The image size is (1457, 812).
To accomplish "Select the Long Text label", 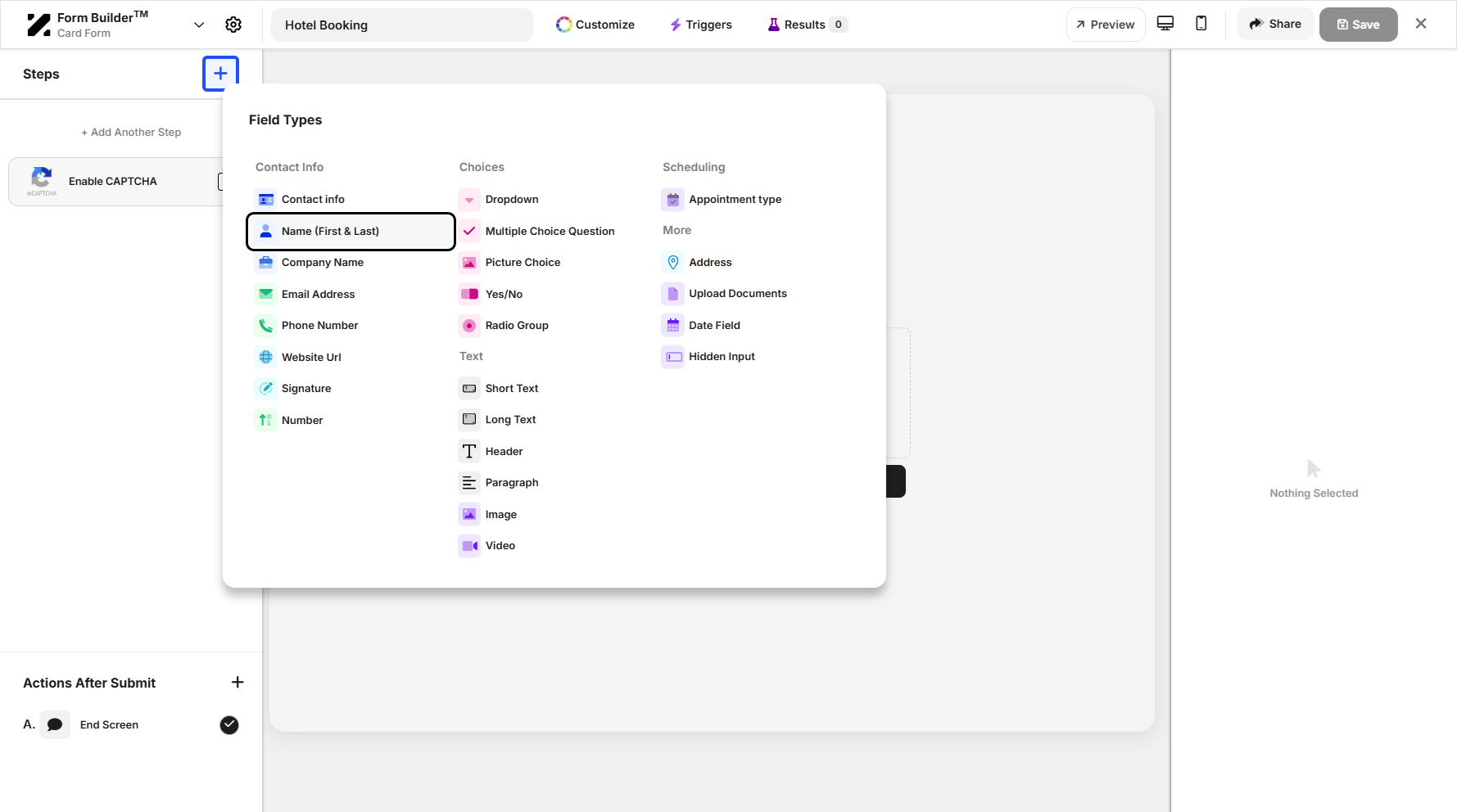I will click(510, 419).
